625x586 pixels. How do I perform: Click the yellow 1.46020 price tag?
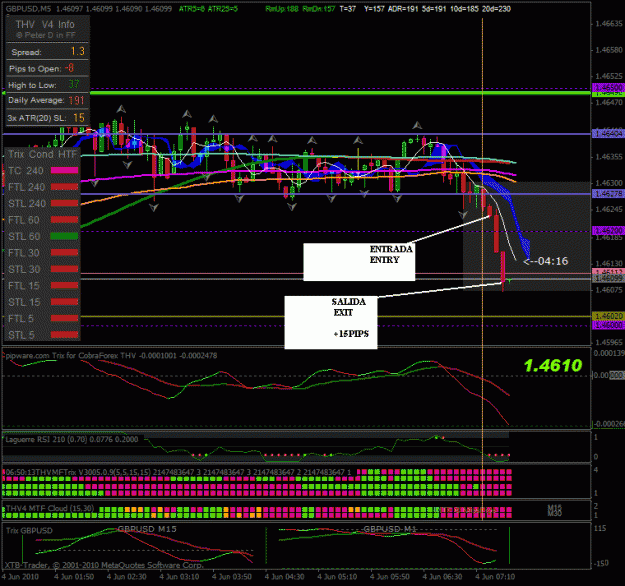(x=608, y=316)
